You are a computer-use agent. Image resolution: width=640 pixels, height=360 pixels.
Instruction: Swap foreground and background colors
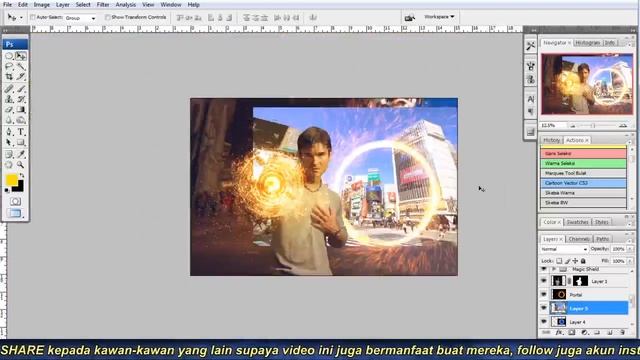tap(22, 175)
